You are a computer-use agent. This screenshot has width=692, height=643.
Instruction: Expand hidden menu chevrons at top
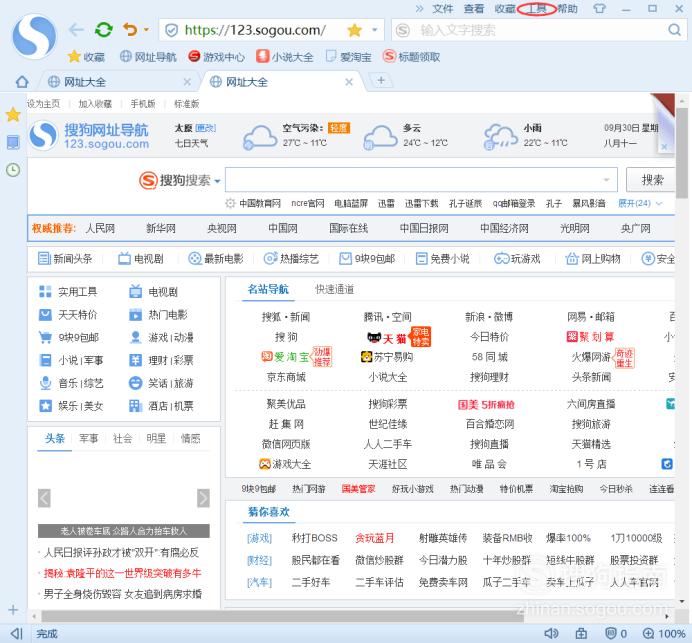[x=419, y=8]
